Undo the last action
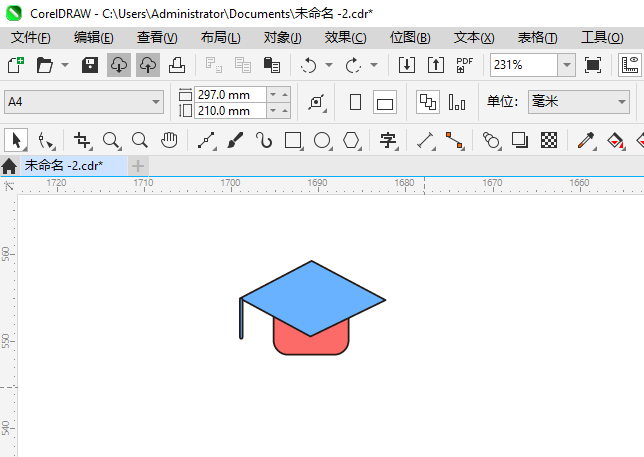This screenshot has height=457, width=644. coord(308,65)
